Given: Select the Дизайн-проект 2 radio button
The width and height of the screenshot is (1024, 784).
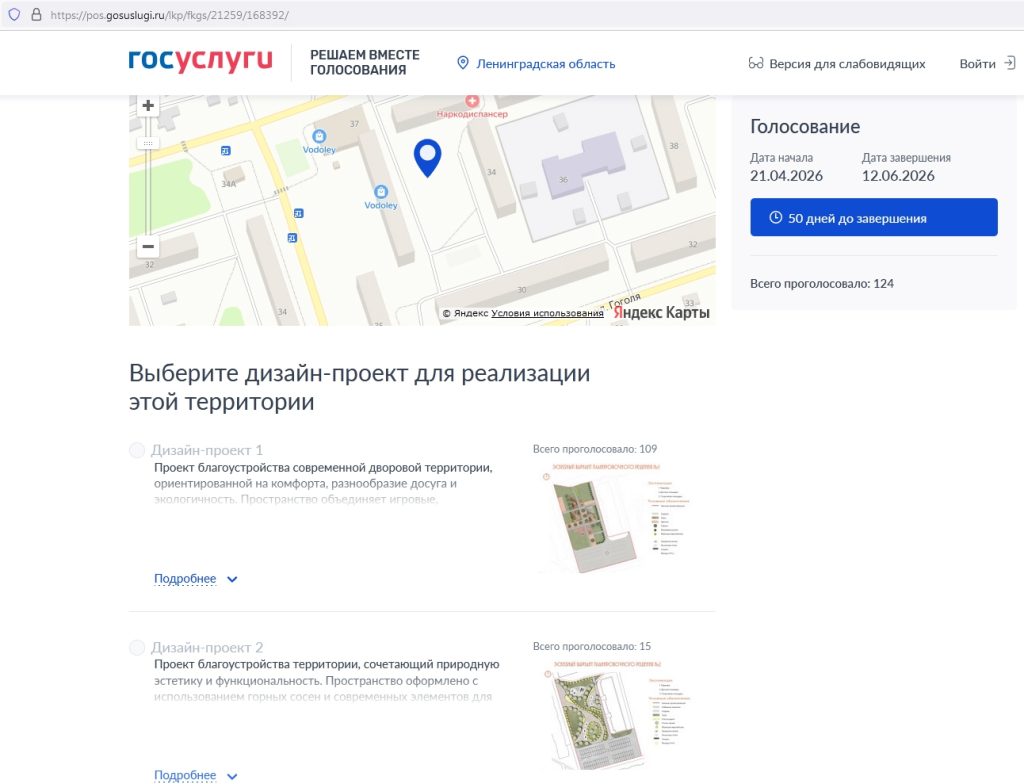Looking at the screenshot, I should coord(137,648).
